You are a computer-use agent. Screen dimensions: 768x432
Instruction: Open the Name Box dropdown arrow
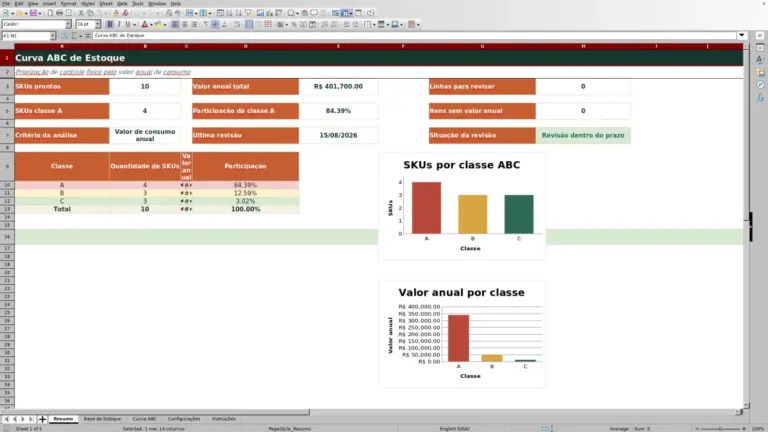click(x=53, y=36)
